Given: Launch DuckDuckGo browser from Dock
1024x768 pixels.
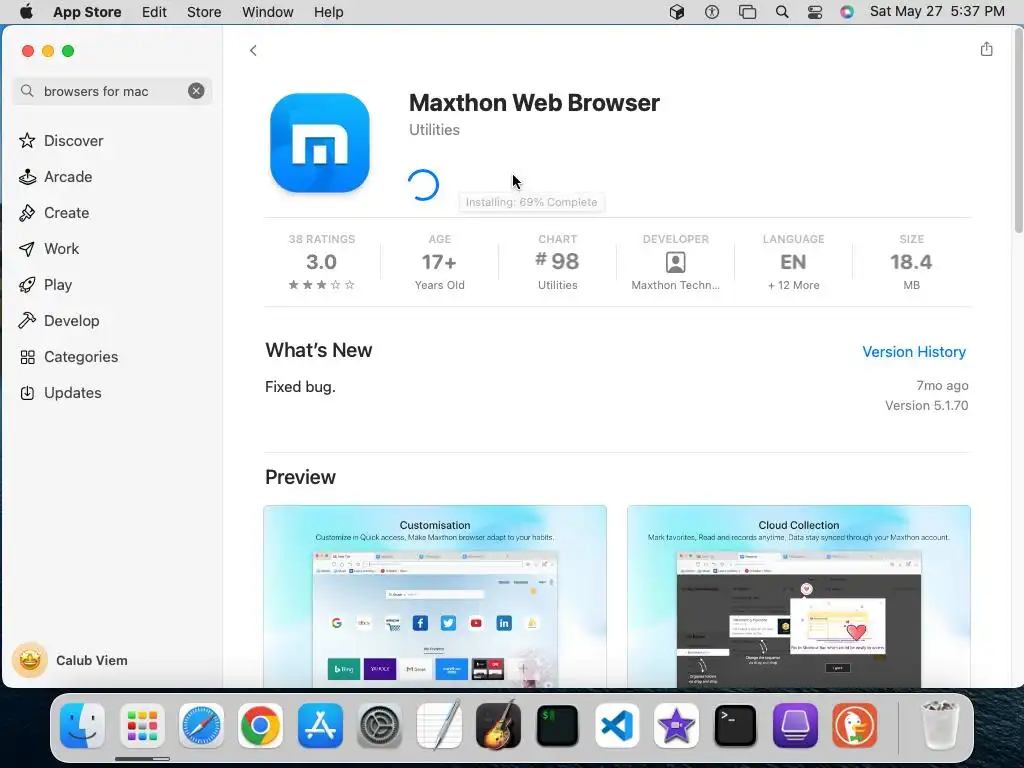Looking at the screenshot, I should (x=854, y=726).
